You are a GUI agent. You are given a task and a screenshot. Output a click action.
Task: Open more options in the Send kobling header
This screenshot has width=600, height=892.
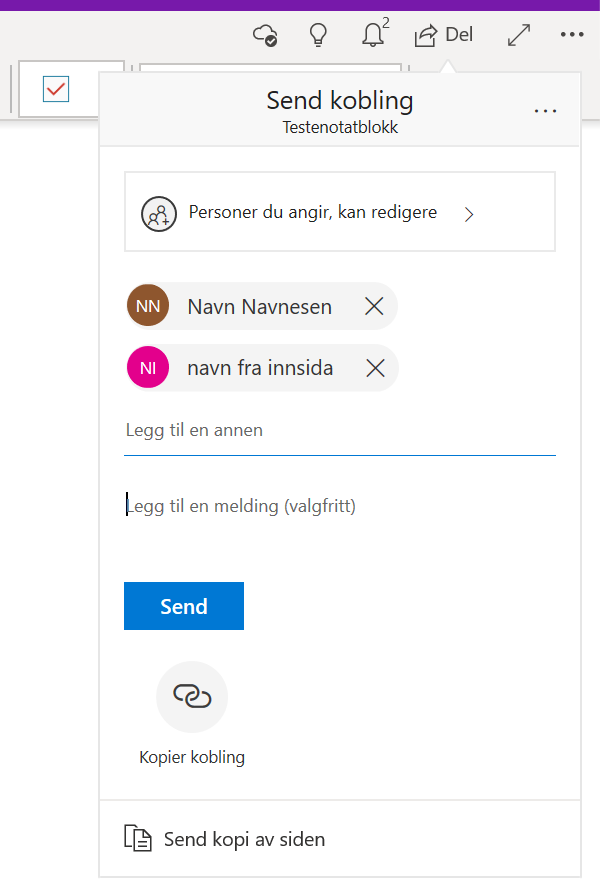[x=545, y=111]
